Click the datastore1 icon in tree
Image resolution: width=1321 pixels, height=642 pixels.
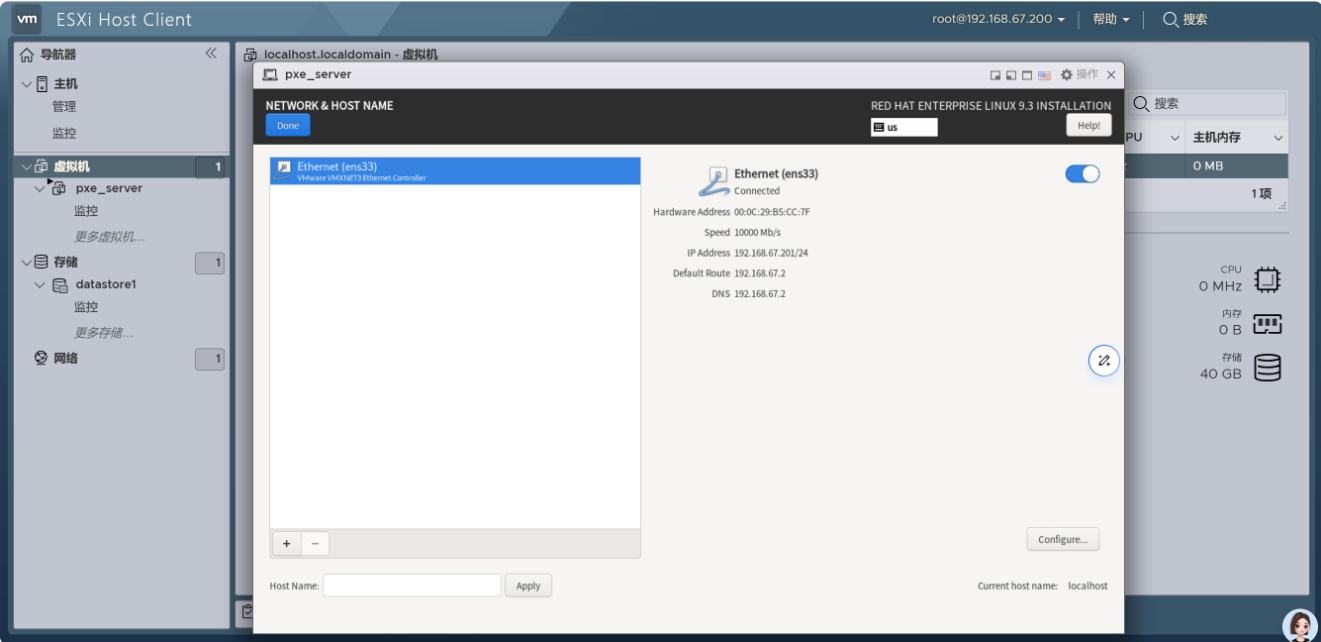(60, 285)
